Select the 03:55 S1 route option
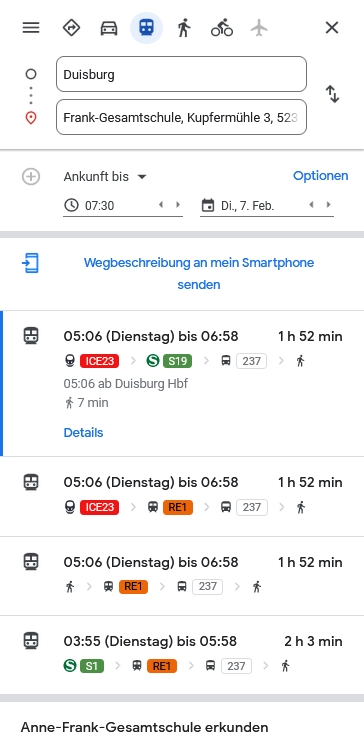This screenshot has height=754, width=364. click(182, 654)
